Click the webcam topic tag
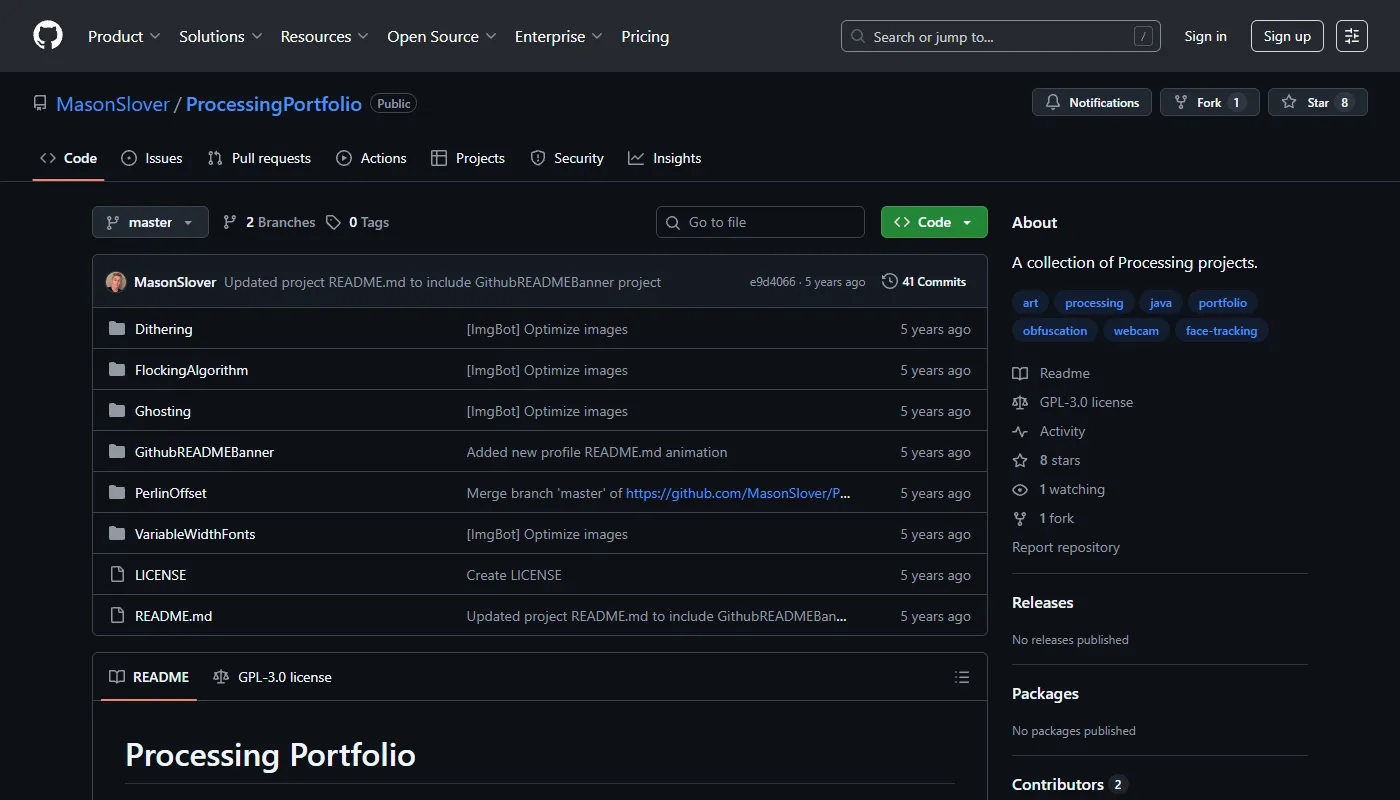This screenshot has height=800, width=1400. (1136, 331)
